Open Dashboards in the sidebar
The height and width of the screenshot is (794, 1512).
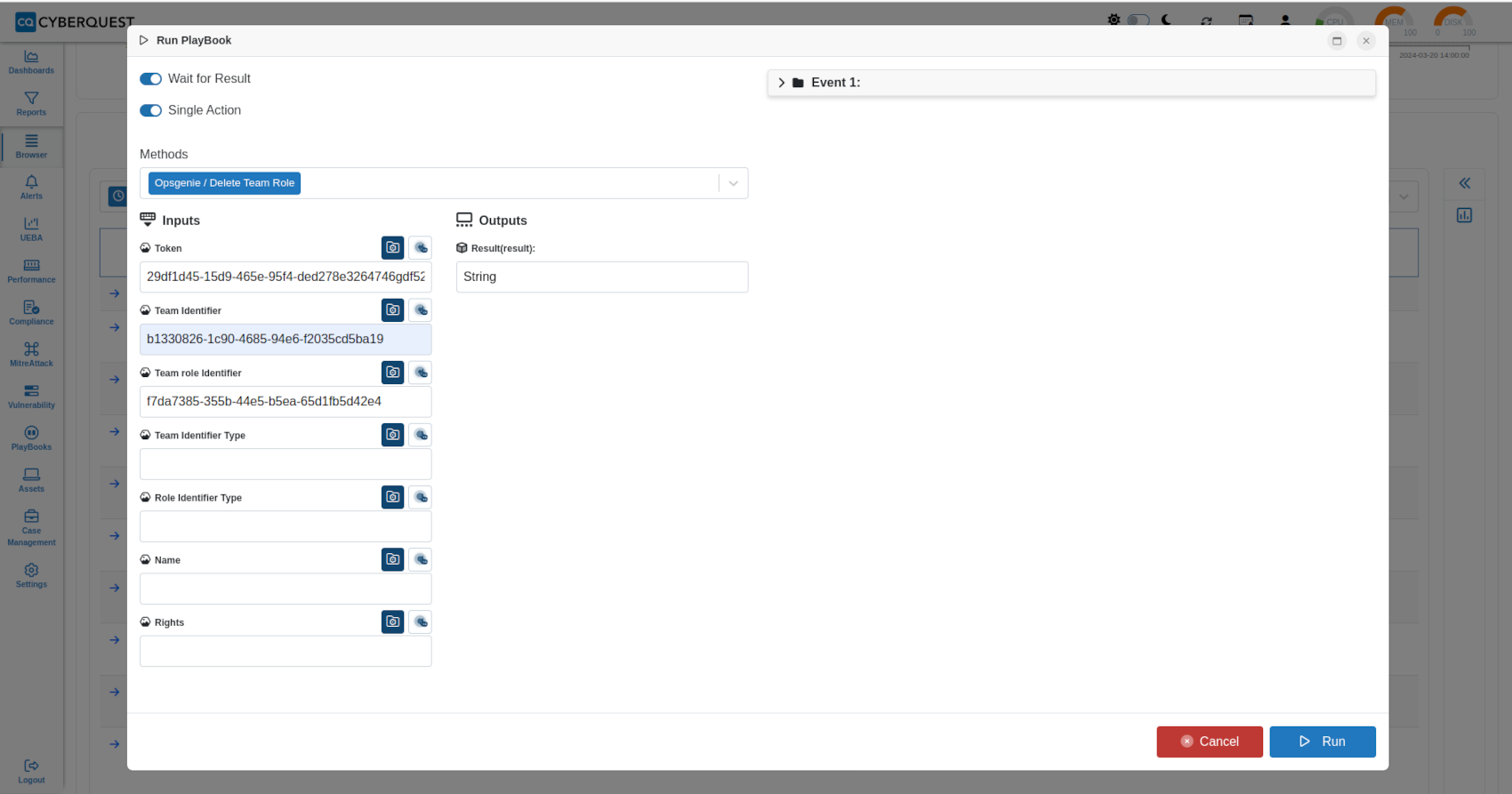click(31, 62)
